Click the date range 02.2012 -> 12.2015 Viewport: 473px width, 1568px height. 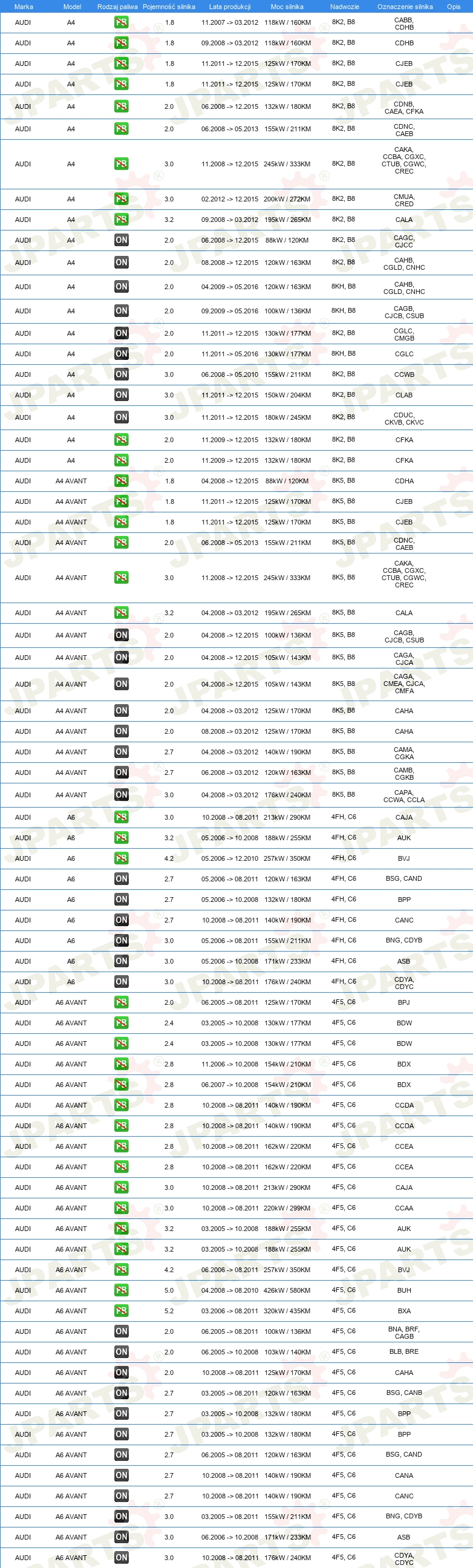(229, 199)
